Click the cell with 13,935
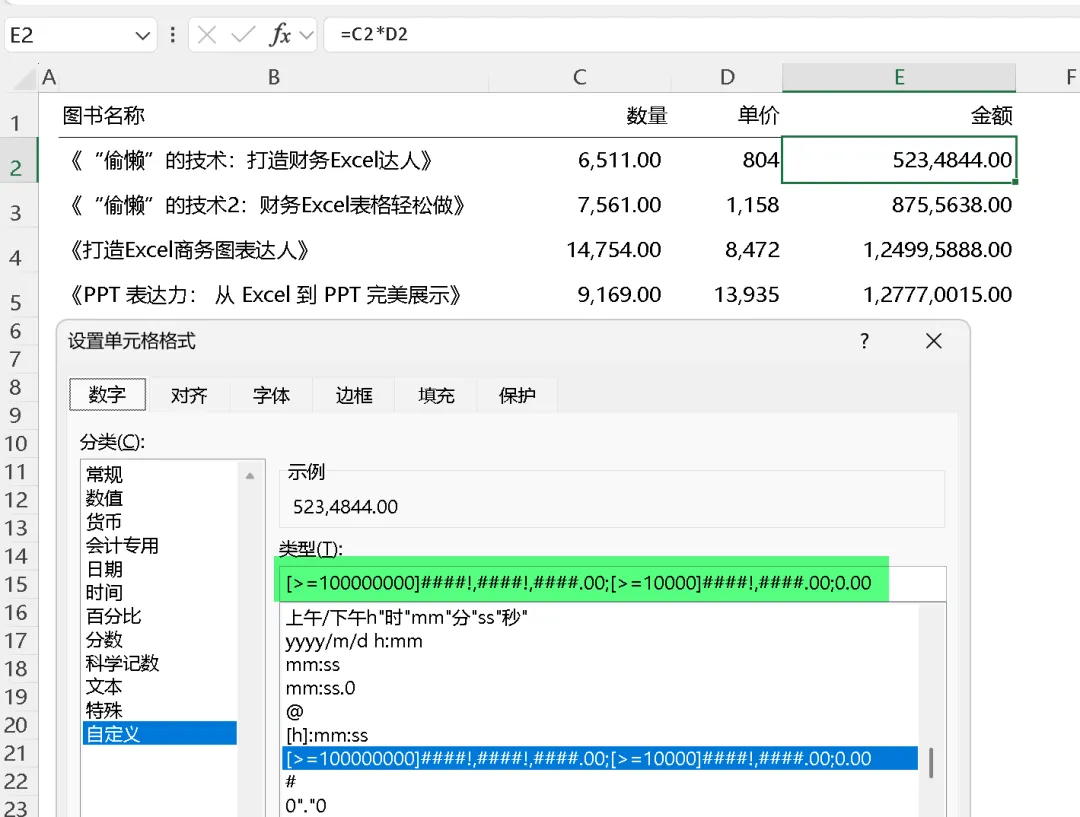Viewport: 1080px width, 817px height. point(727,295)
